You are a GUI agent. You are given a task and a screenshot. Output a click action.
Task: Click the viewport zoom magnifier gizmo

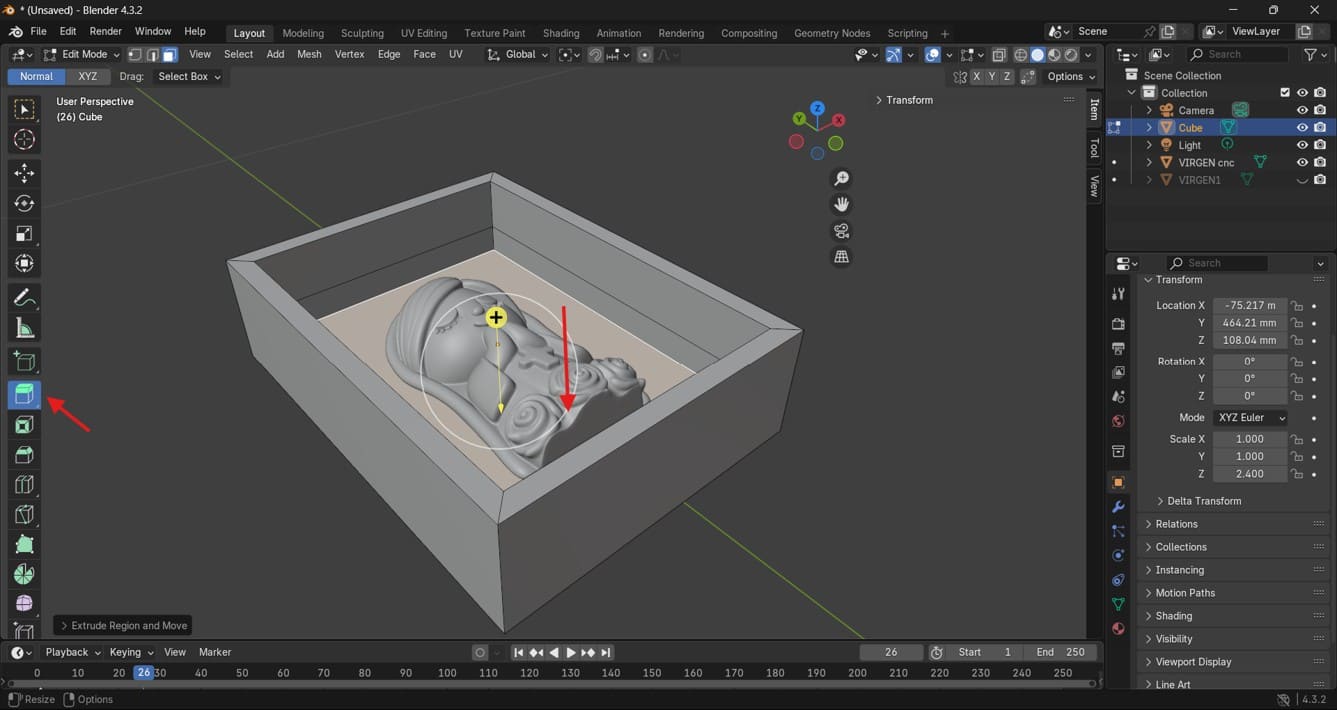click(842, 178)
